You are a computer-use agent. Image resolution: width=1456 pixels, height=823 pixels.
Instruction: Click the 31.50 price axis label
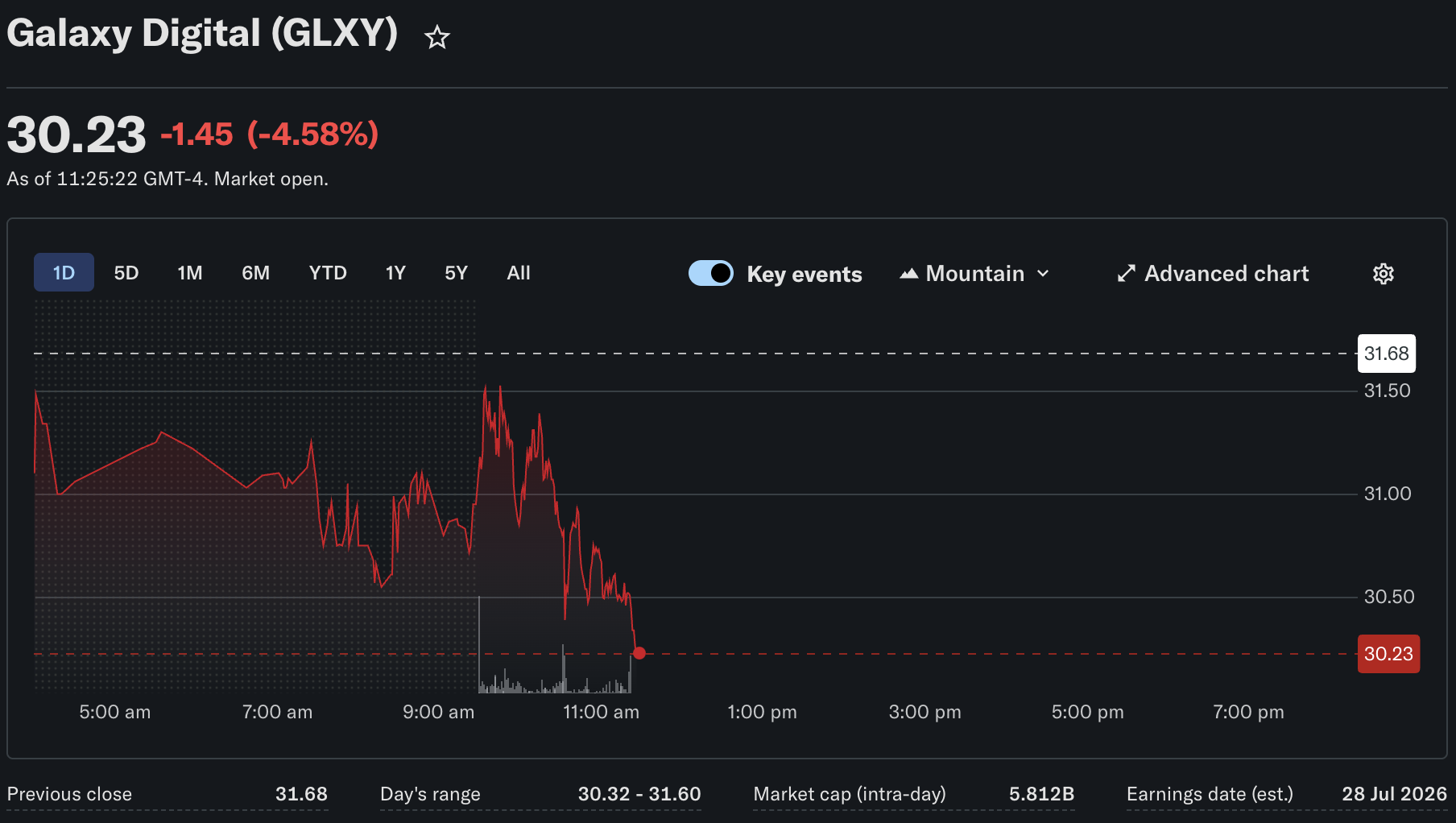[1387, 391]
